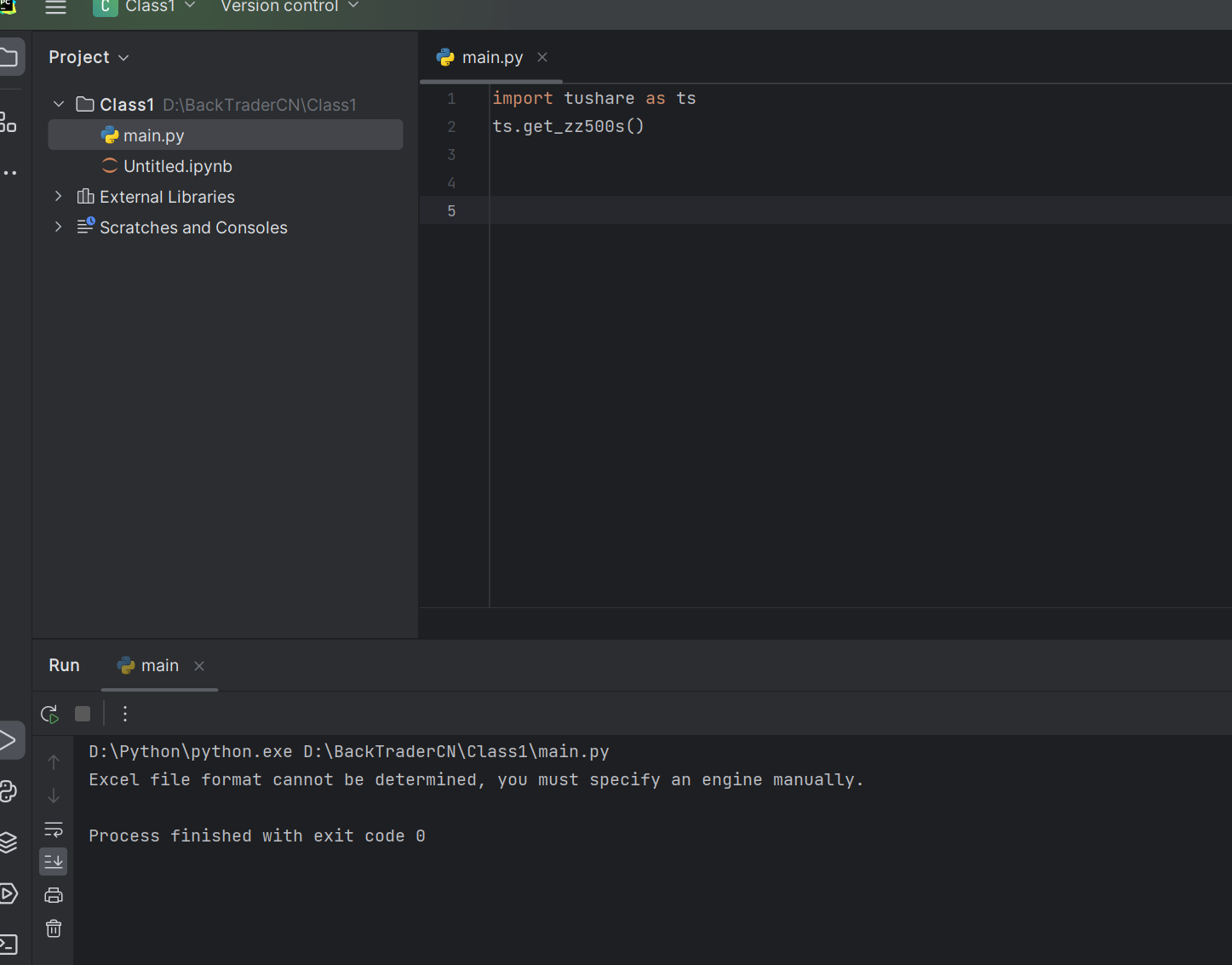The image size is (1232, 965).
Task: Collapse the Class1 project folder
Action: coord(59,104)
